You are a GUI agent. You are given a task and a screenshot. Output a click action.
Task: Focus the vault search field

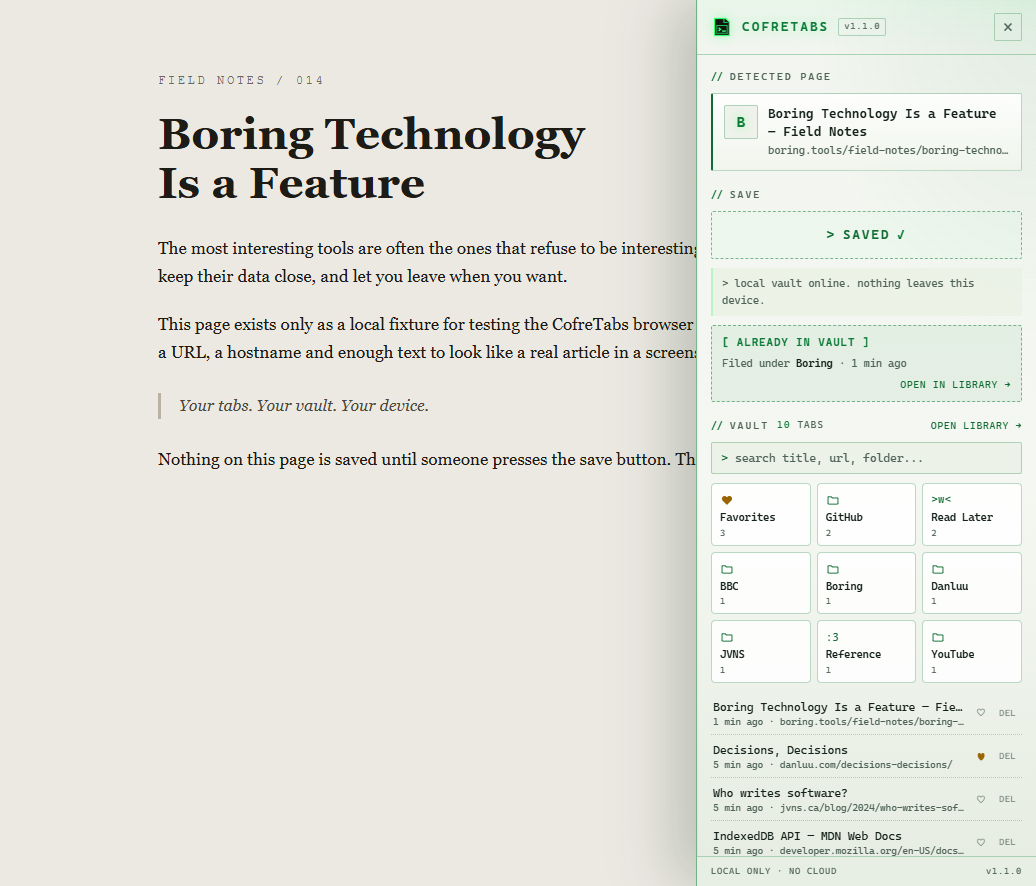(x=866, y=458)
